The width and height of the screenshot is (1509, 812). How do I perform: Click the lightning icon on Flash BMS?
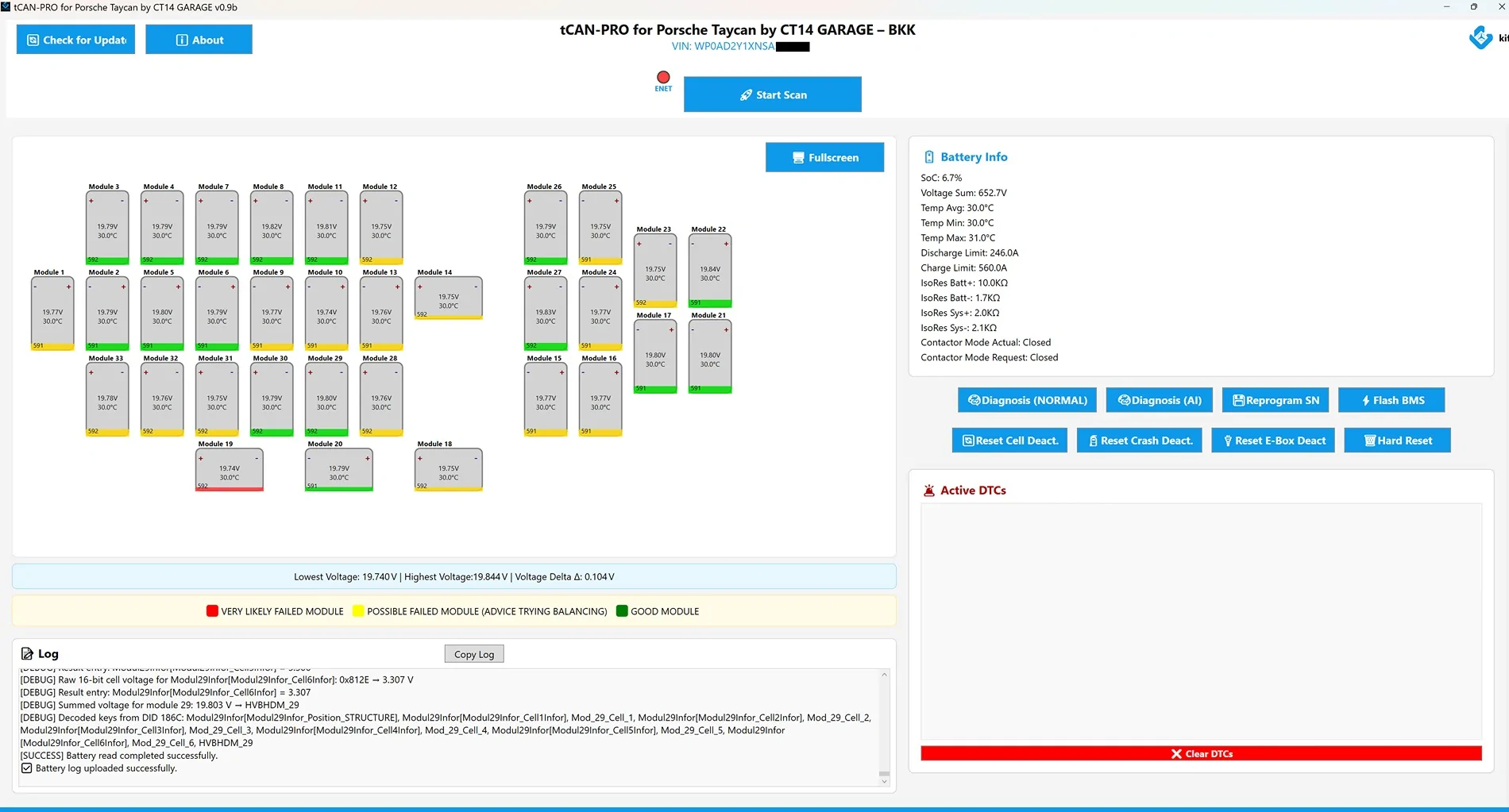tap(1366, 400)
